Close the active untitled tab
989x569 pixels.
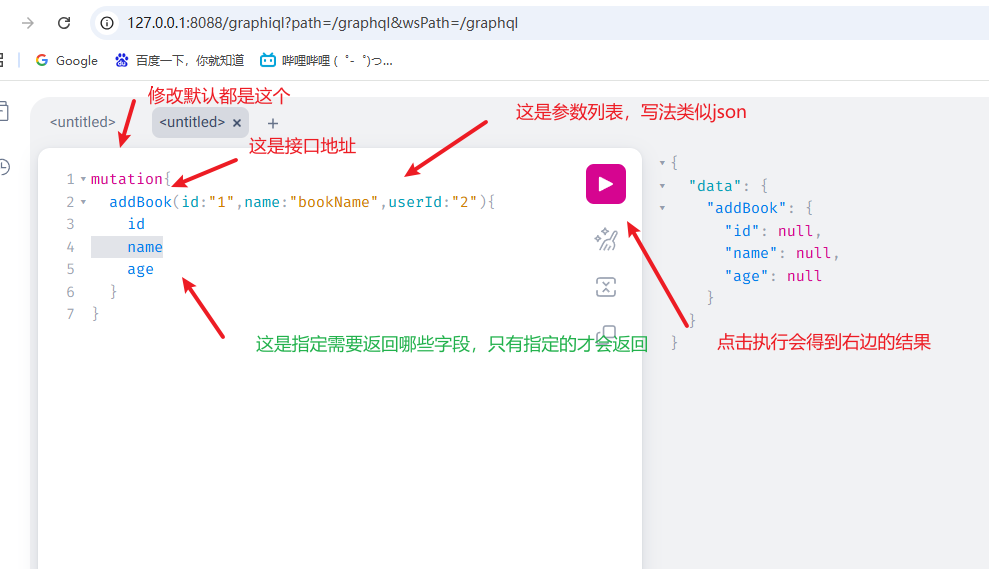[x=237, y=123]
